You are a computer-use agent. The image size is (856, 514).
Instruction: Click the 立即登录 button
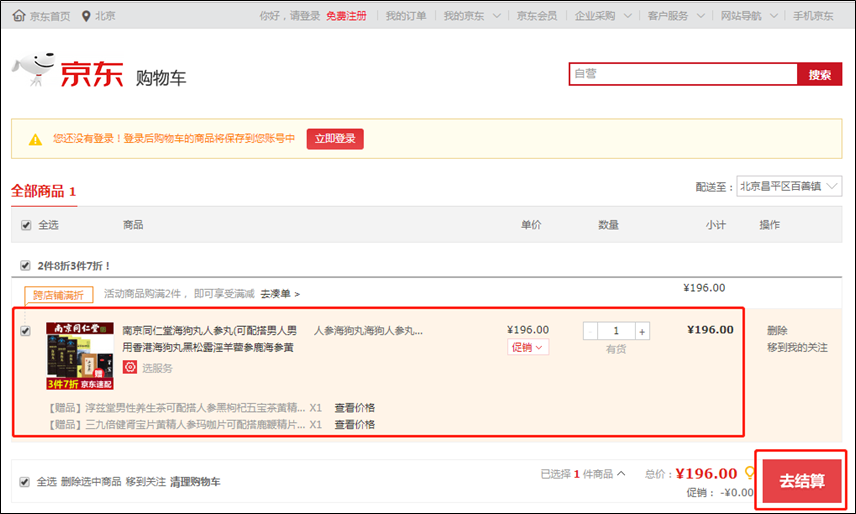pos(335,139)
